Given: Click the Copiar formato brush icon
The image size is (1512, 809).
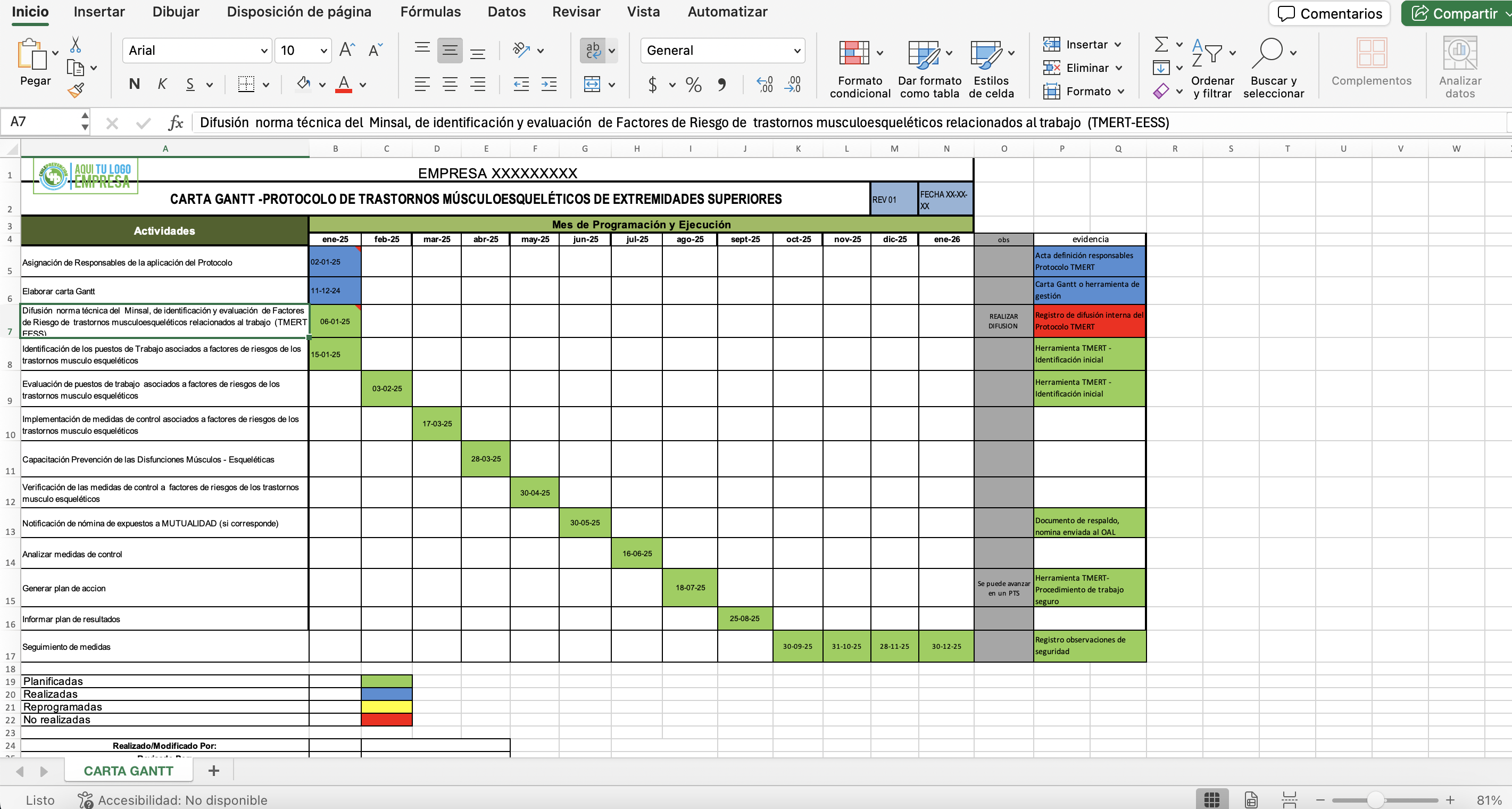Looking at the screenshot, I should pos(76,89).
